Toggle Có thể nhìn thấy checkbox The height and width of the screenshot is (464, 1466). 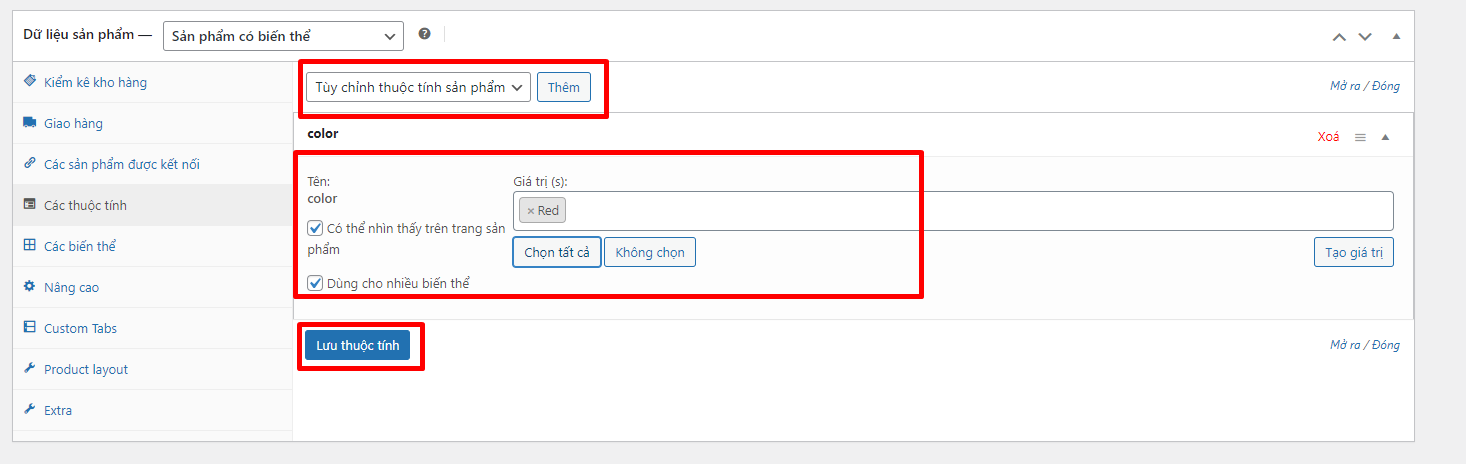316,228
